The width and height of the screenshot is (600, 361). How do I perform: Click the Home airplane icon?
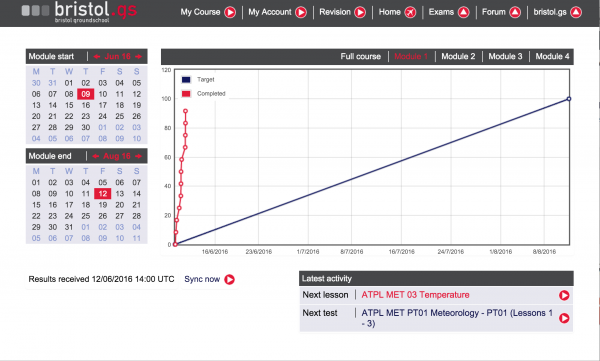[410, 12]
